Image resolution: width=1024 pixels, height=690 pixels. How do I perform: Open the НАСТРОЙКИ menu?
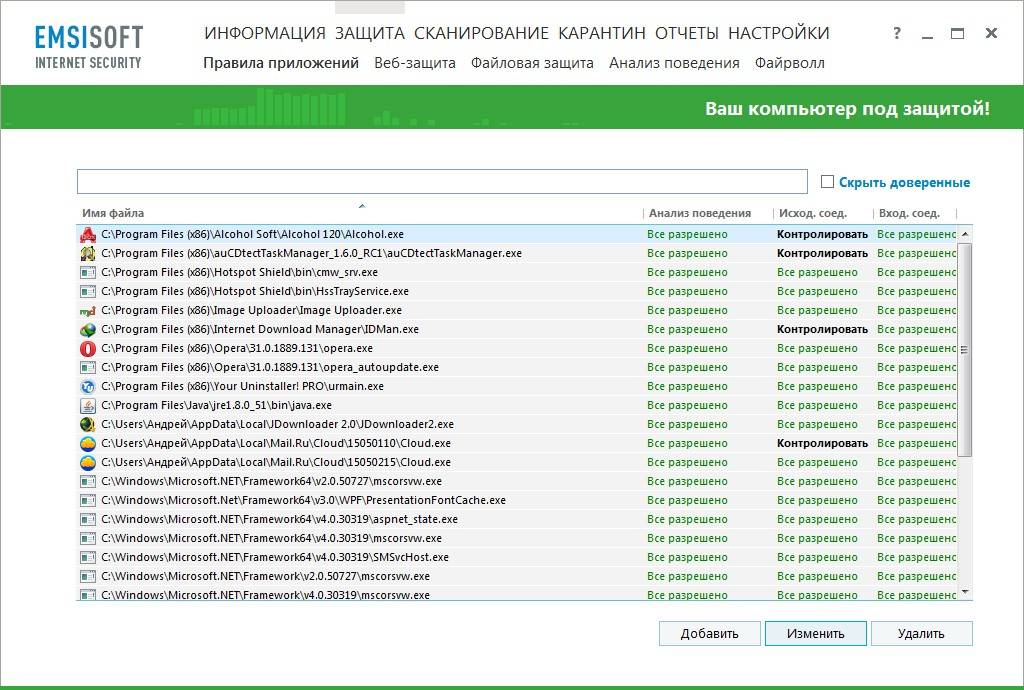778,33
